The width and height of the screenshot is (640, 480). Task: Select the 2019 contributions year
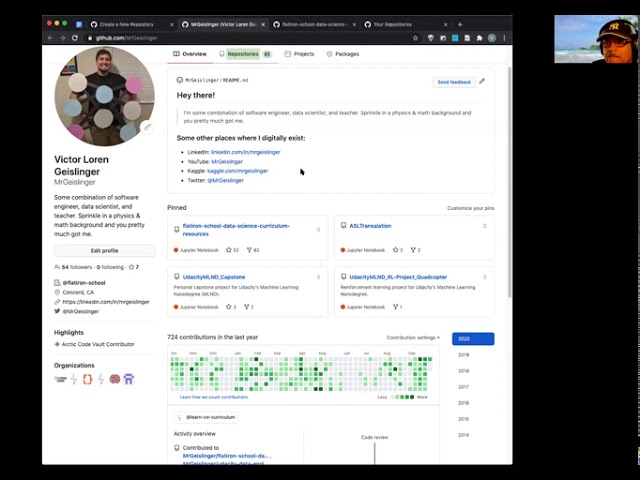coord(464,355)
